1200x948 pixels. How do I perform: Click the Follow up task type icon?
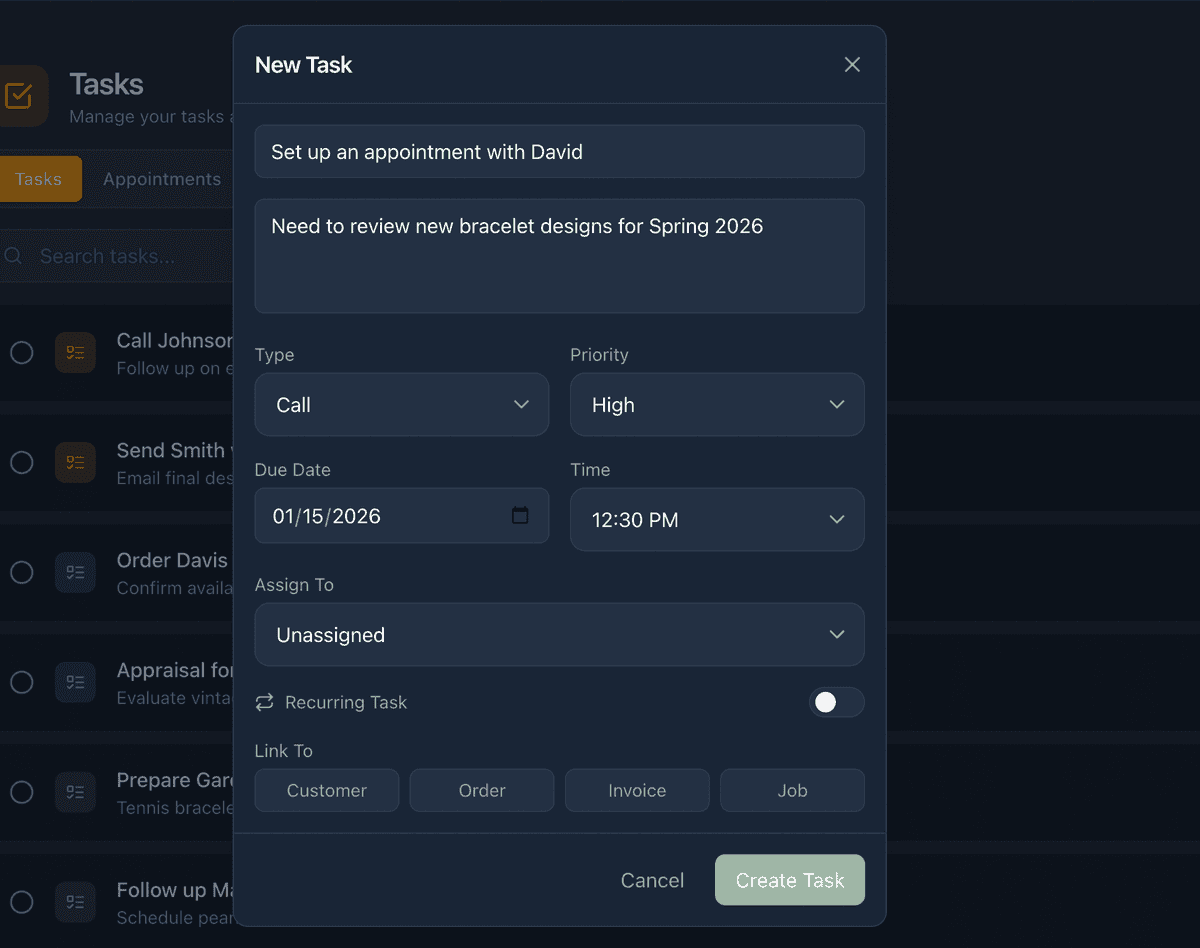[75, 902]
